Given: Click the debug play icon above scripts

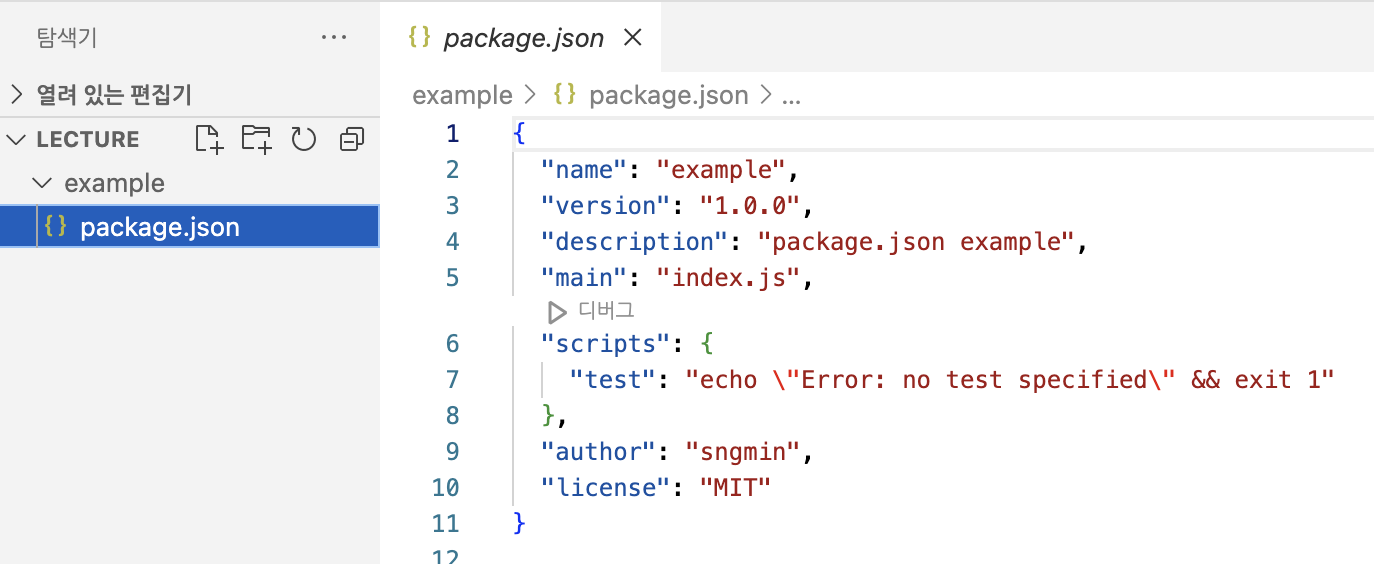Looking at the screenshot, I should tap(557, 312).
